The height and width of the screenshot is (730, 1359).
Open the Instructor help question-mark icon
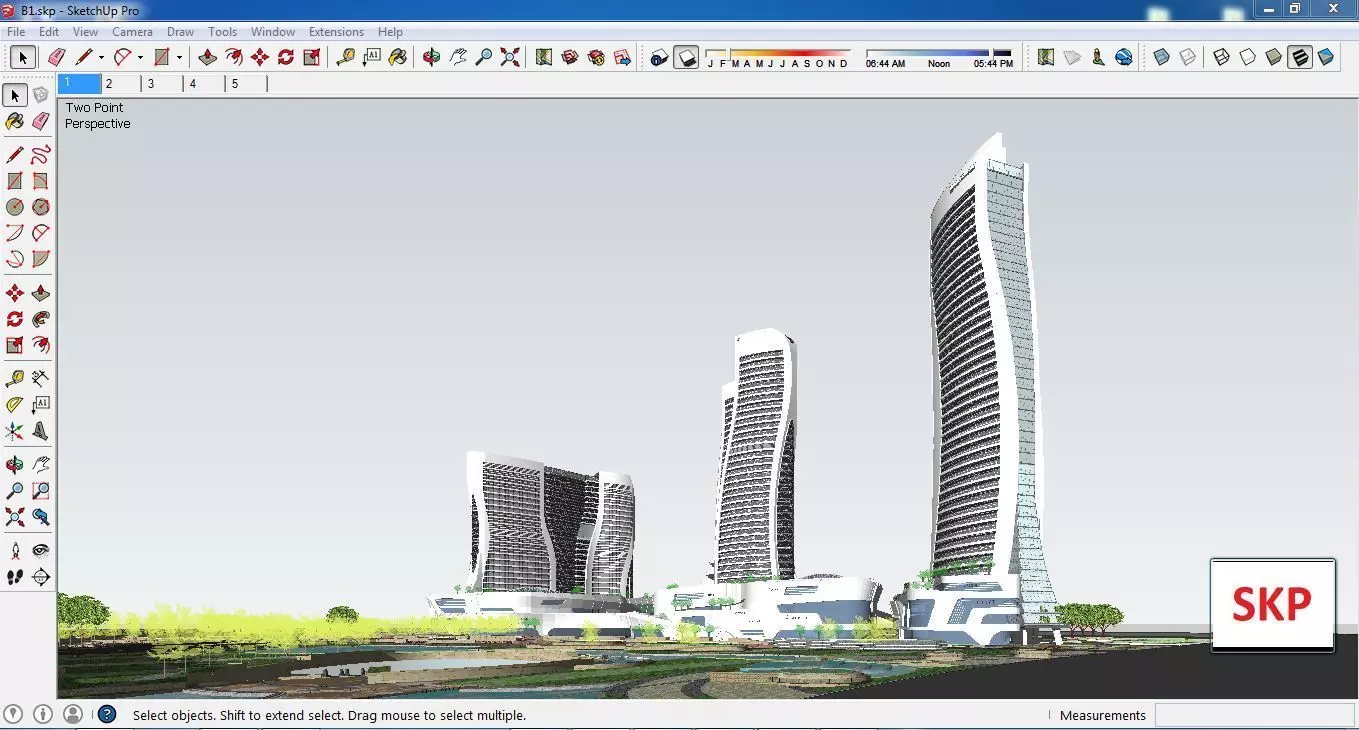[x=107, y=714]
